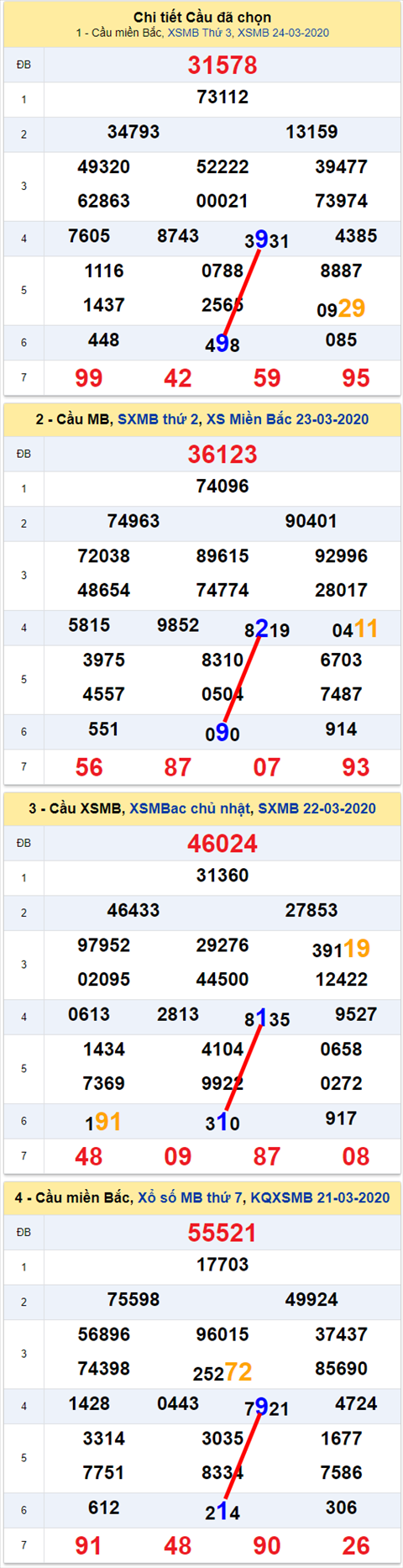Image resolution: width=403 pixels, height=1568 pixels.
Task: Select the number 191 with orange 91
Action: (103, 1122)
